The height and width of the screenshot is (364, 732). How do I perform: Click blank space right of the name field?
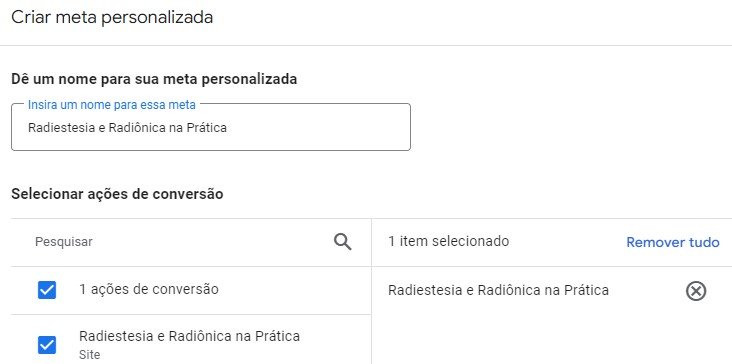tap(570, 127)
